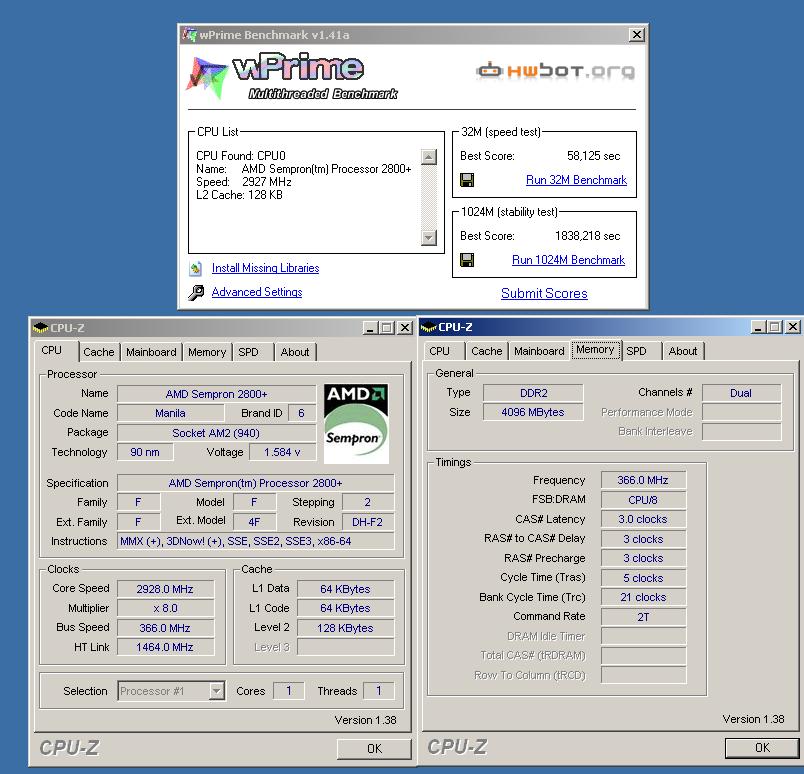Open Install Missing Libraries link
The width and height of the screenshot is (804, 774).
265,268
